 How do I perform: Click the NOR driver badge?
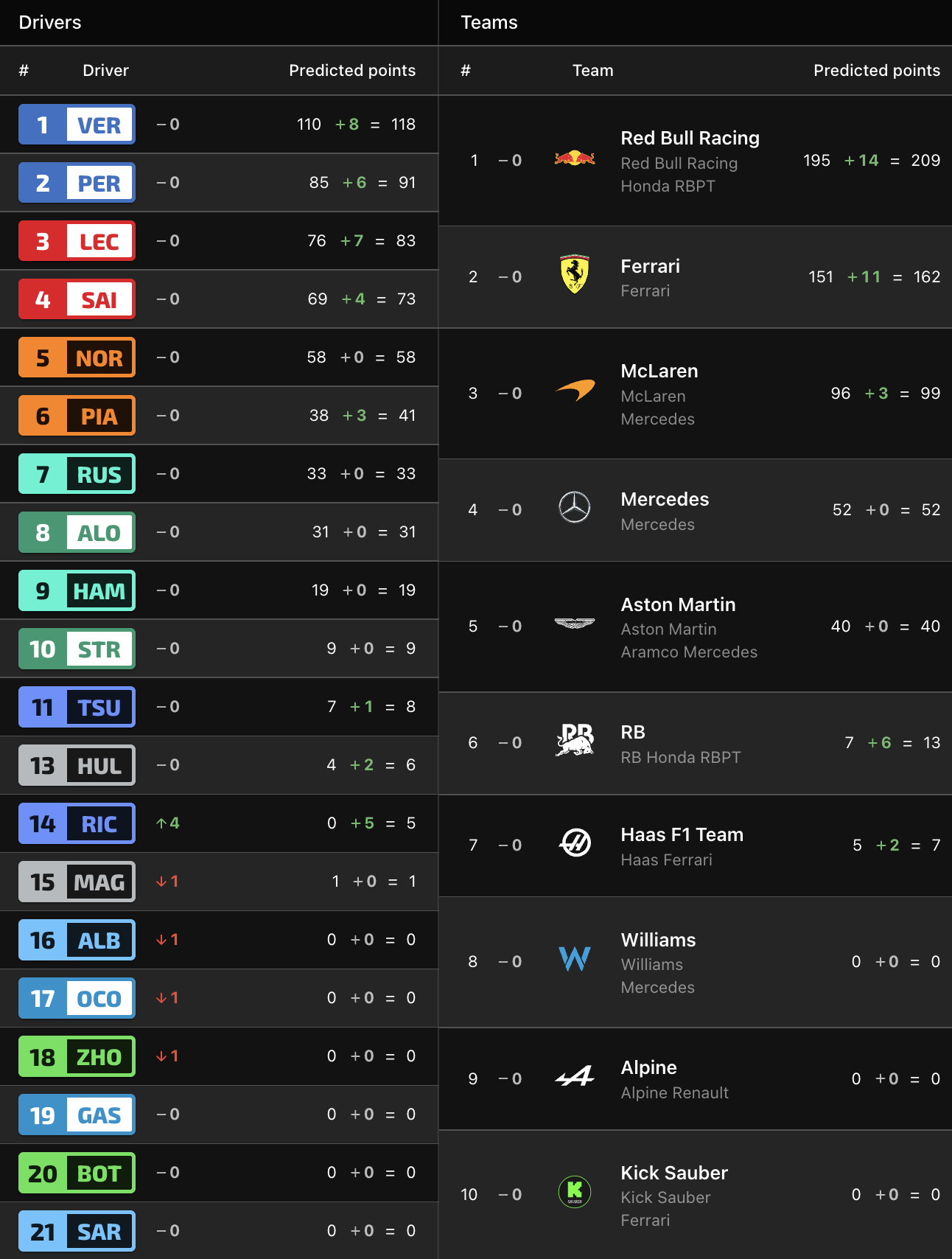pos(77,358)
